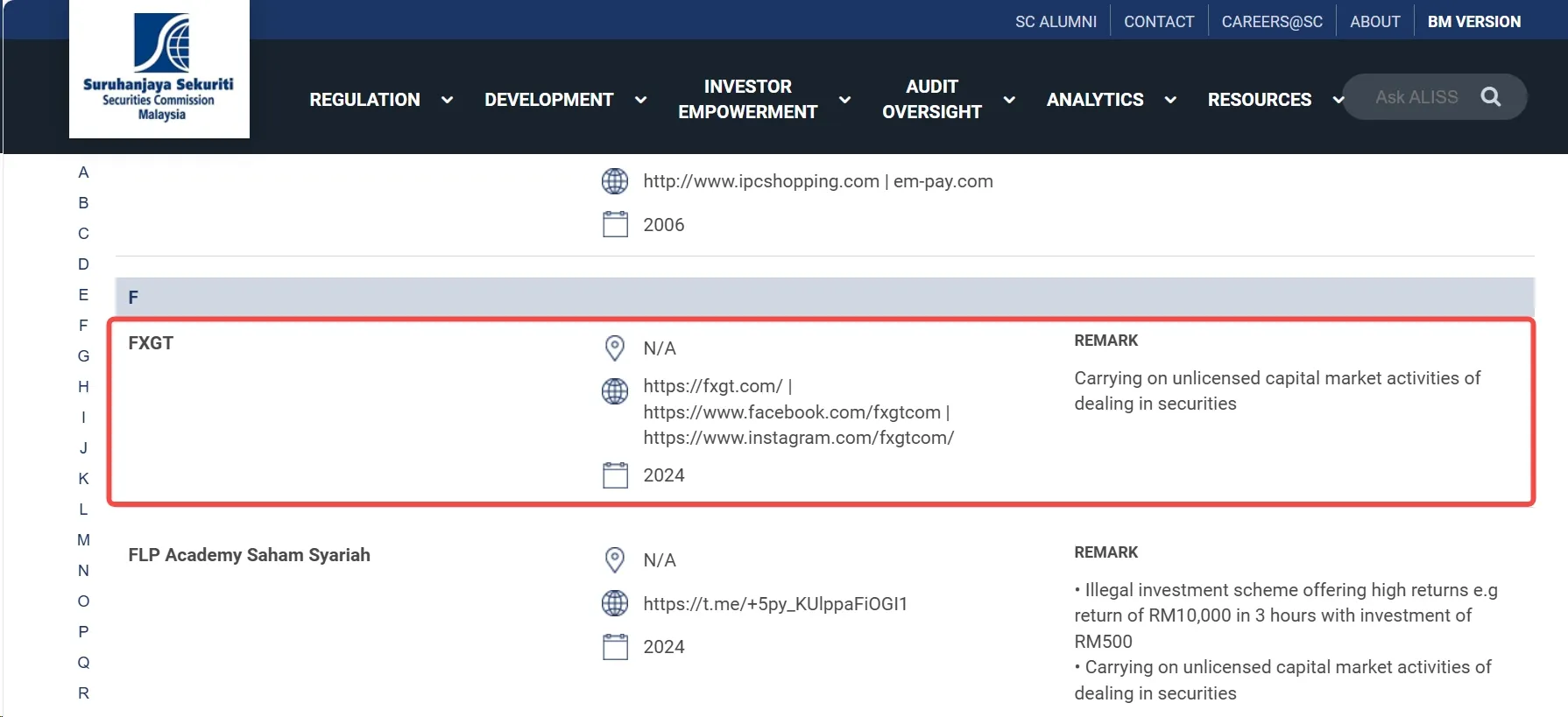Click the FXGT year 2024

coord(664,475)
